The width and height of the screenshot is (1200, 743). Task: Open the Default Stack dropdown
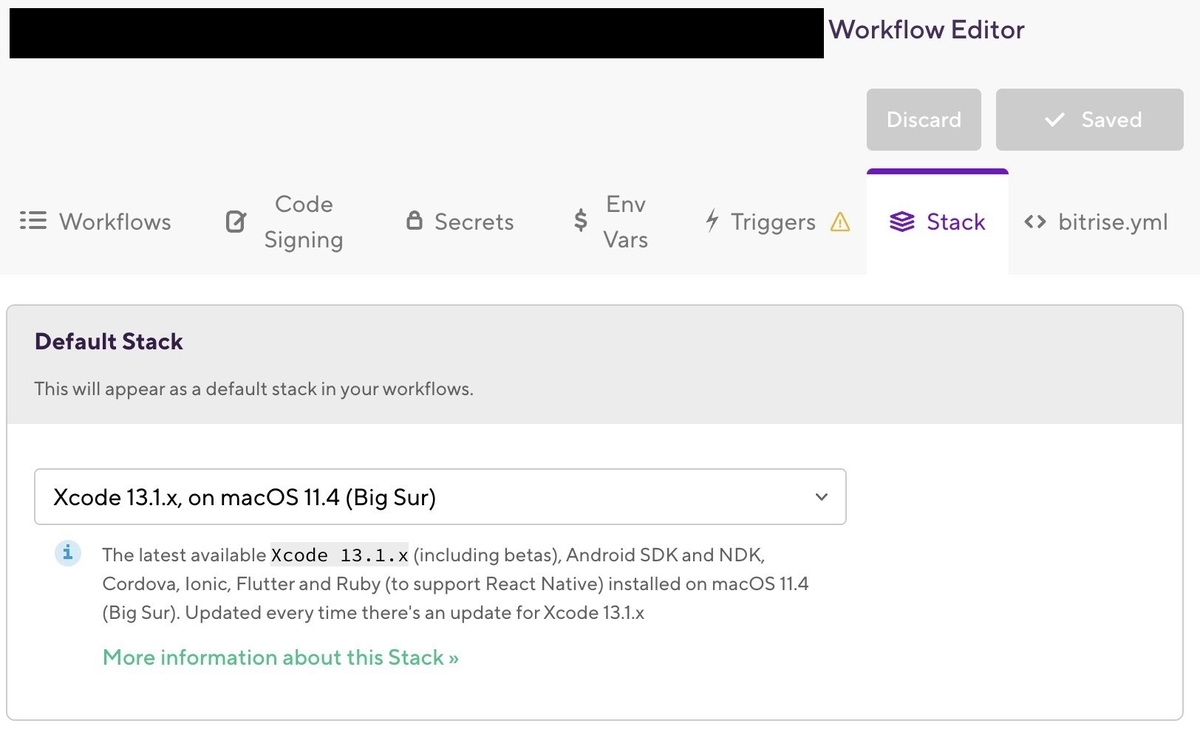pos(440,497)
